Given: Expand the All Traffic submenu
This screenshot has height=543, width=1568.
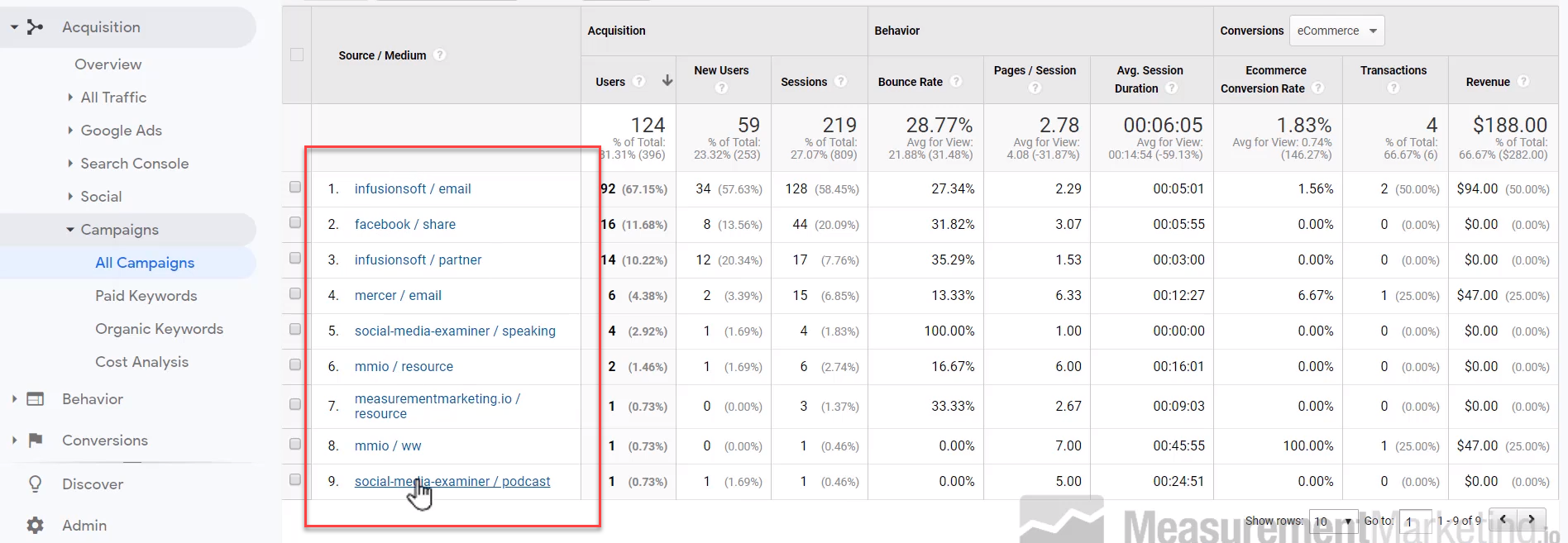Looking at the screenshot, I should [70, 98].
